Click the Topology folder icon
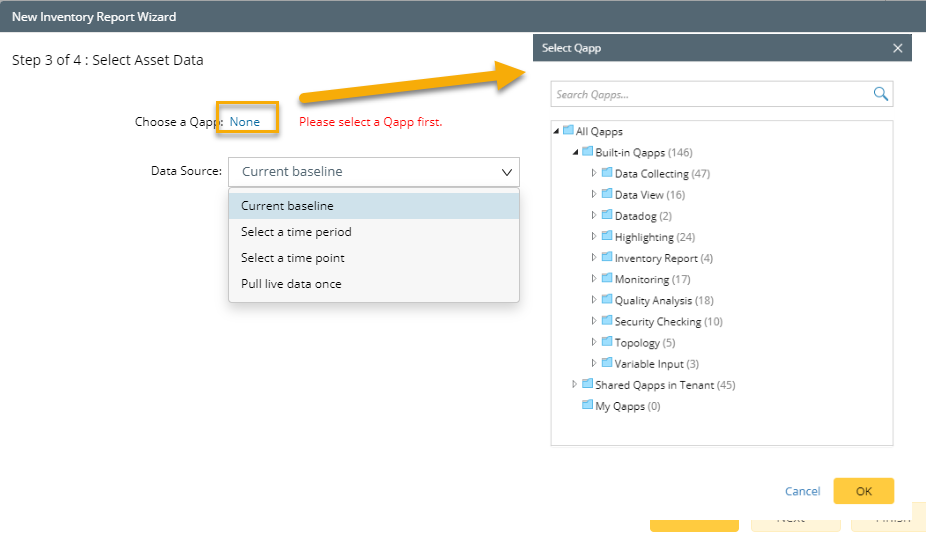926x554 pixels. click(606, 342)
